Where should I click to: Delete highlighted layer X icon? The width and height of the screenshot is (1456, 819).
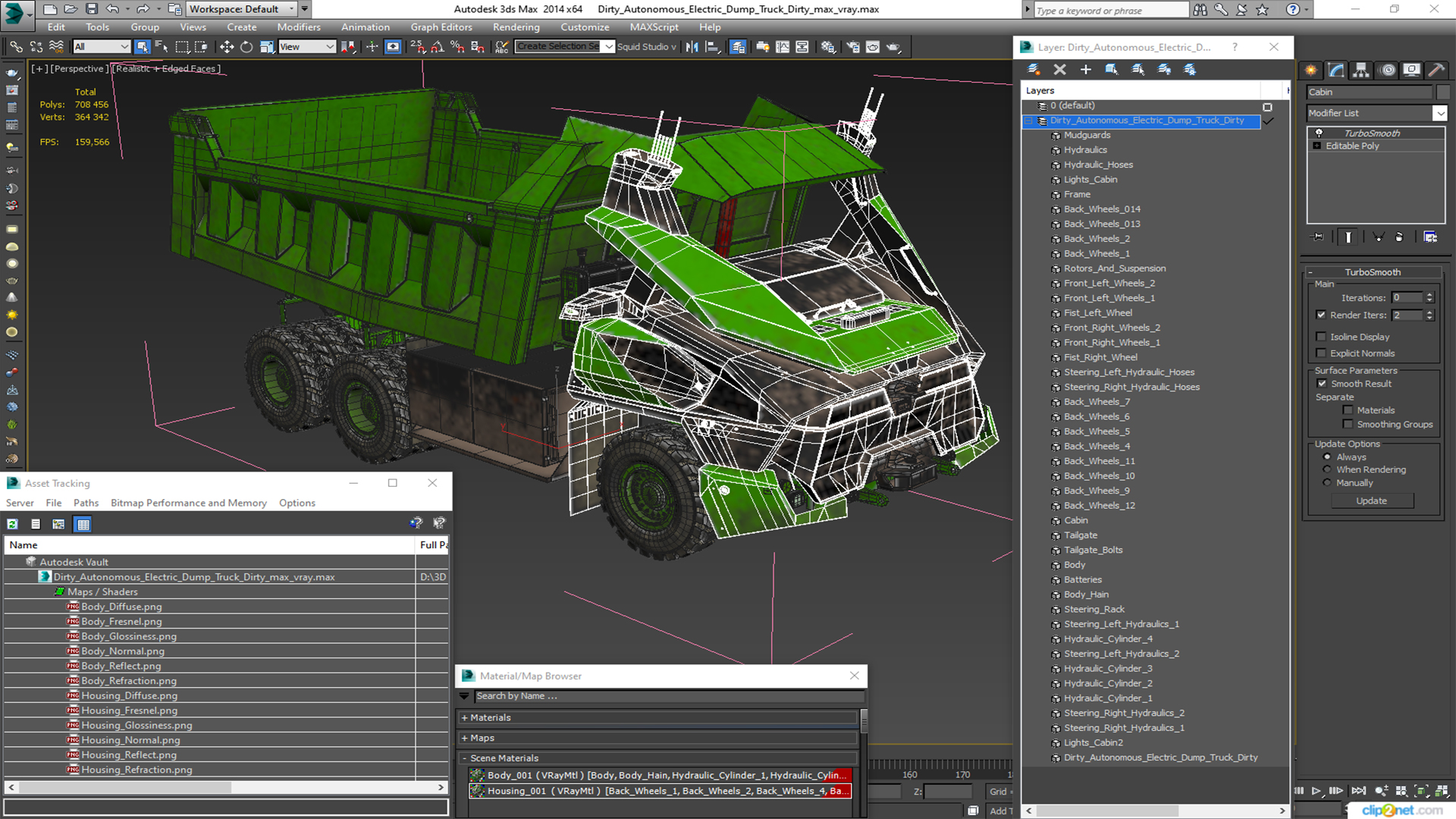click(x=1060, y=70)
